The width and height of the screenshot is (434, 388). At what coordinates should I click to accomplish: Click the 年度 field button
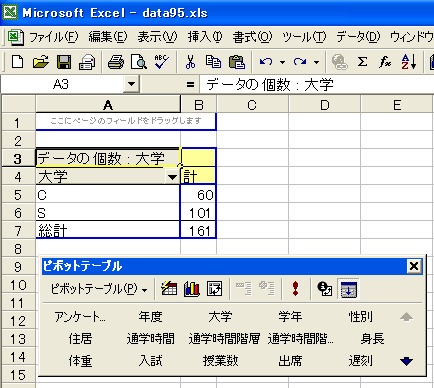[x=150, y=317]
